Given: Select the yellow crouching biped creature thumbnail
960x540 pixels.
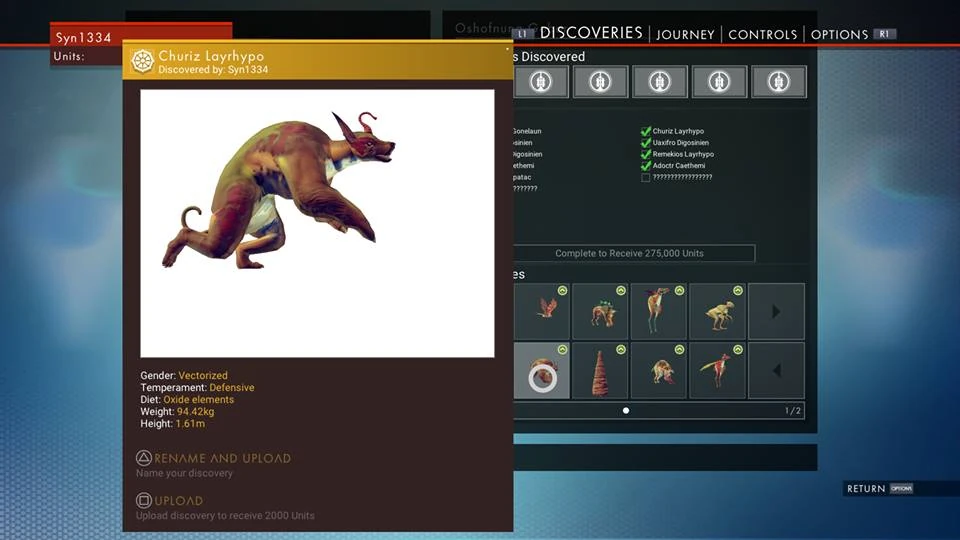Looking at the screenshot, I should (x=717, y=311).
